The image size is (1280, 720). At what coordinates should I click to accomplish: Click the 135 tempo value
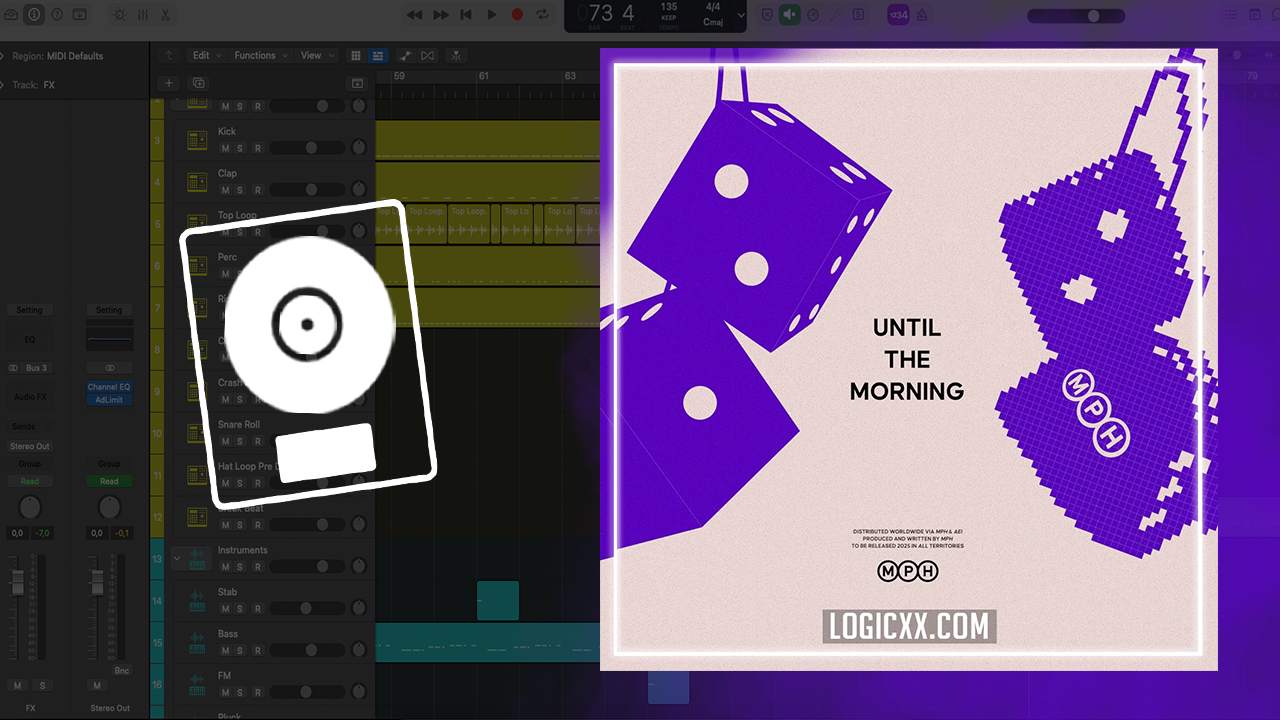coord(669,7)
